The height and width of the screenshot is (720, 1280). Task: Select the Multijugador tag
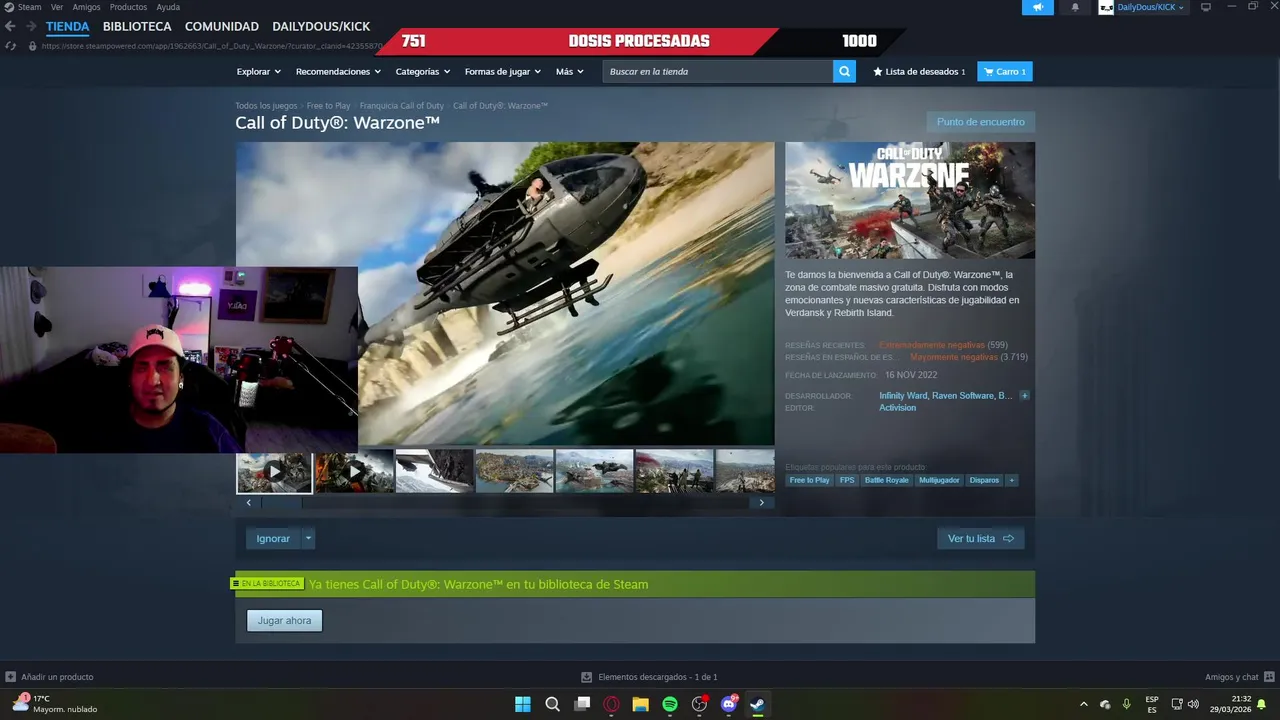939,480
